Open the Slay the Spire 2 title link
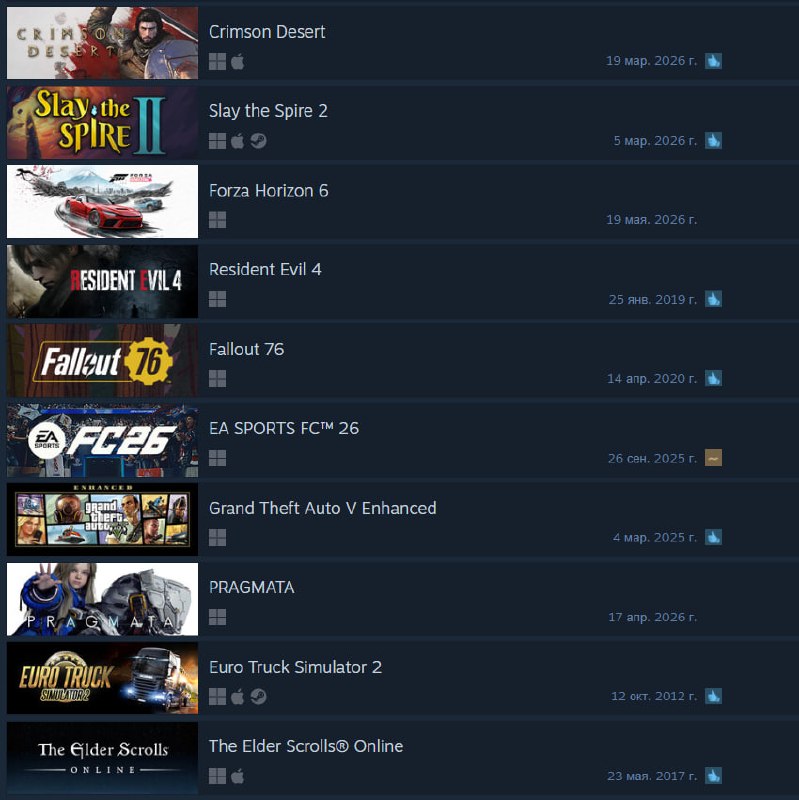 tap(268, 111)
